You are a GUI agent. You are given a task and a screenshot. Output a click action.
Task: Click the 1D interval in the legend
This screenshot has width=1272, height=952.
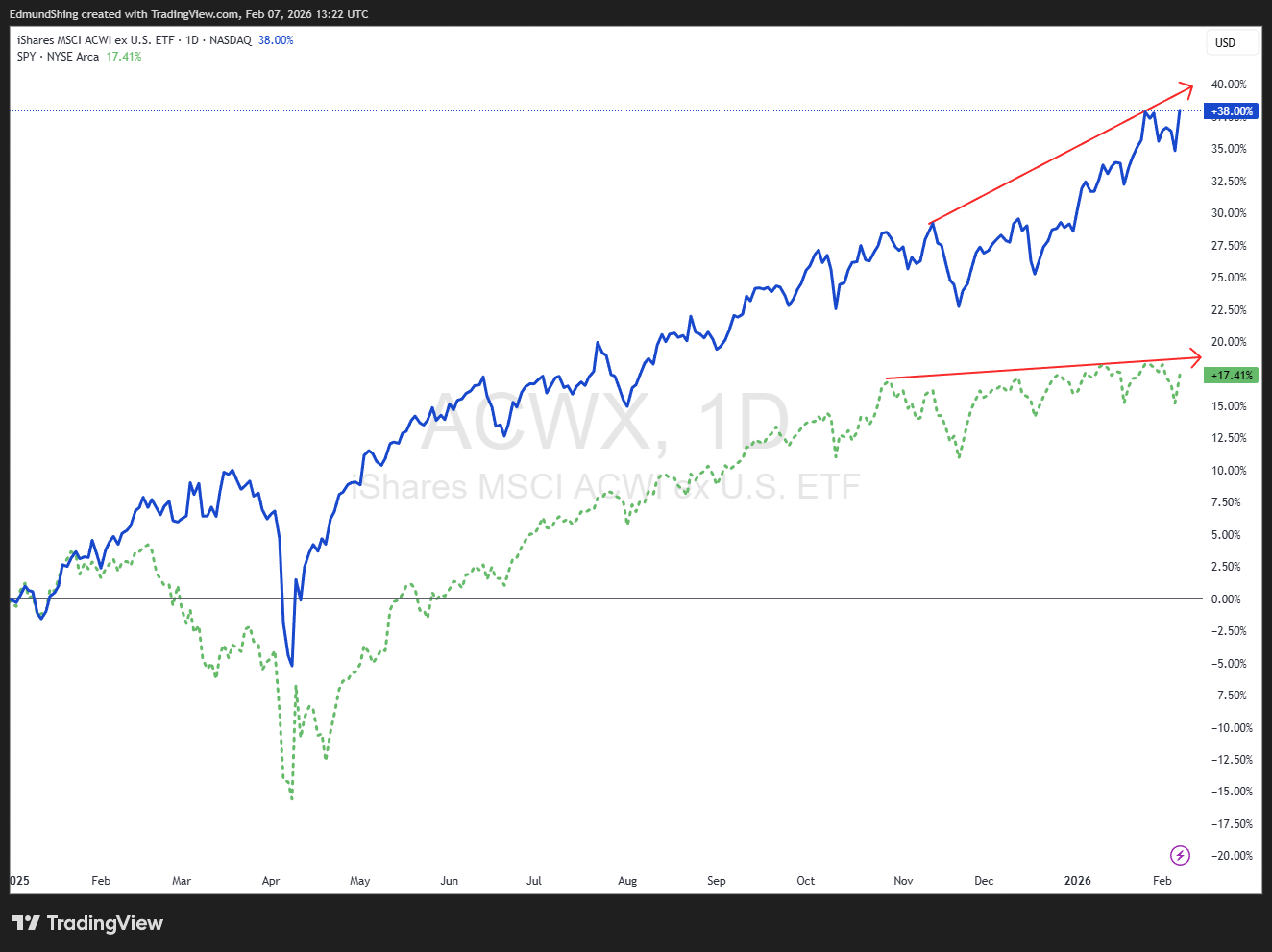(192, 40)
